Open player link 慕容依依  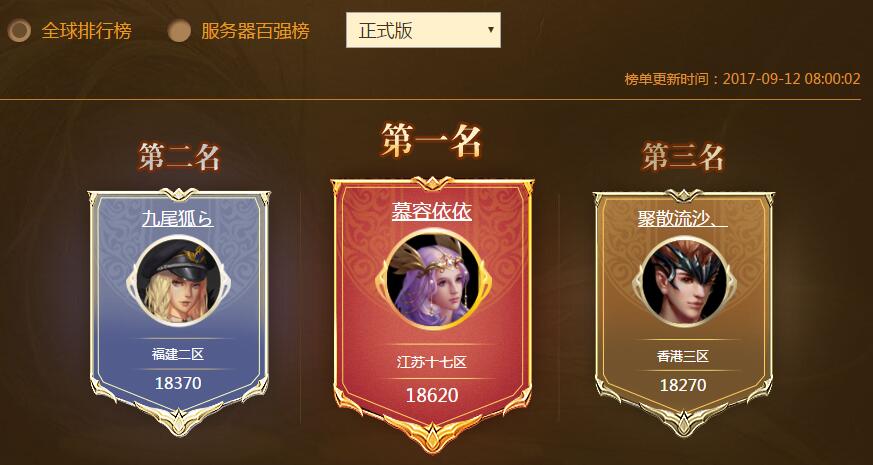coord(431,212)
